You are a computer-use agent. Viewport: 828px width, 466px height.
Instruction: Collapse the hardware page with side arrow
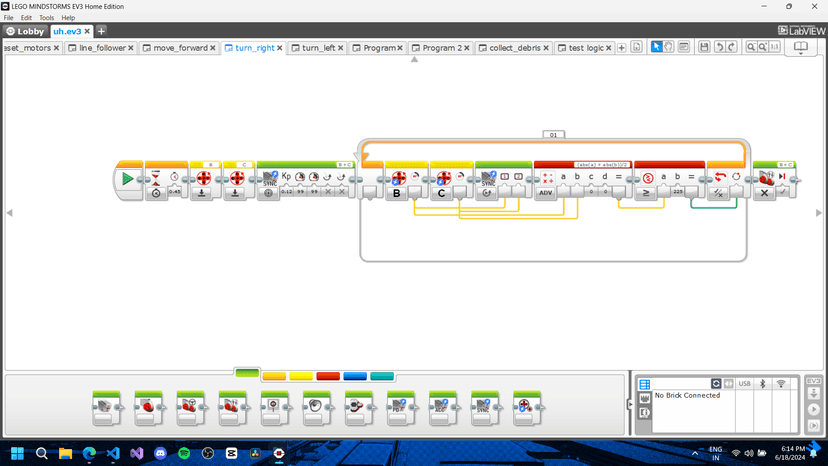630,405
